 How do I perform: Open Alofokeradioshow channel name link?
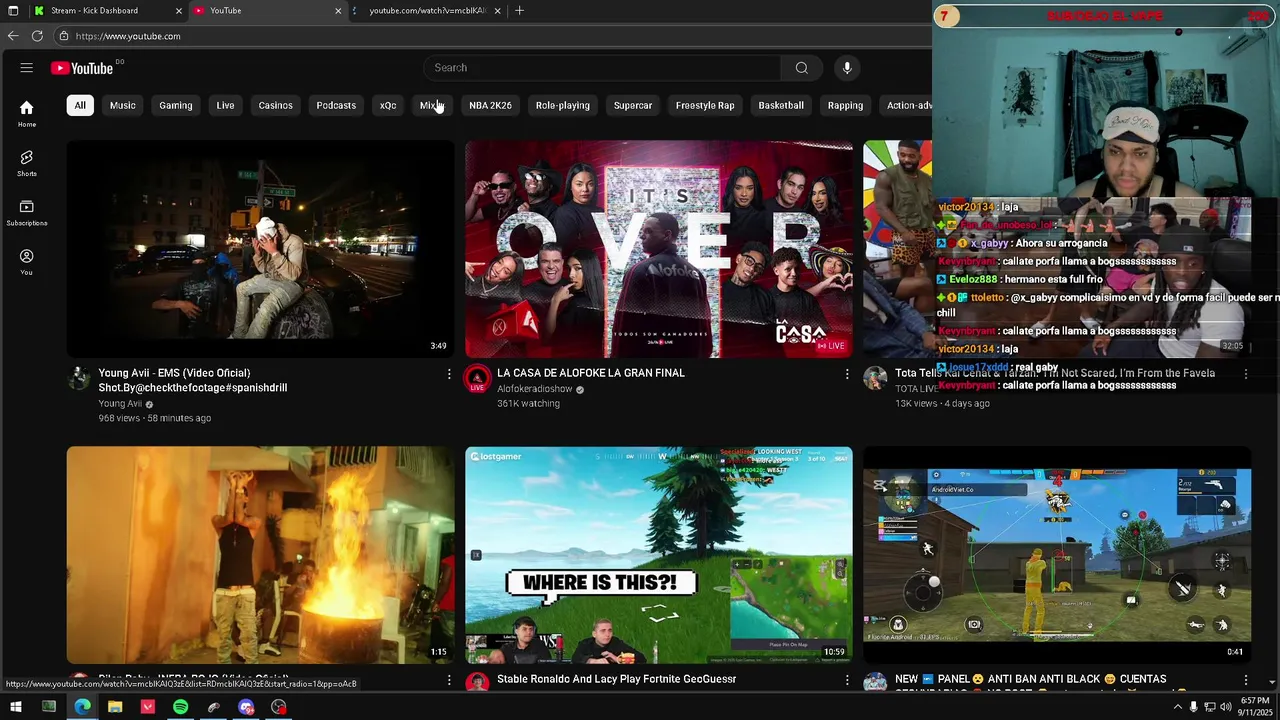(535, 389)
